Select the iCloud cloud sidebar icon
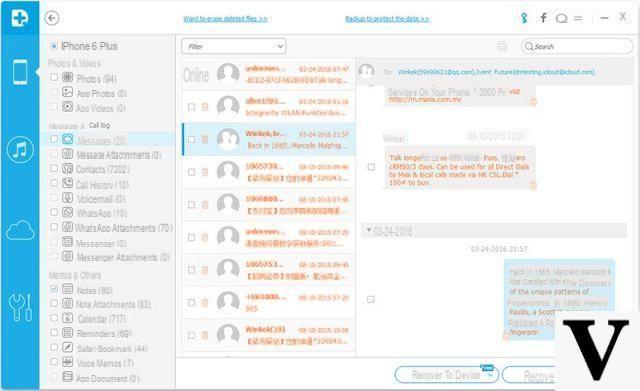This screenshot has height=391, width=640. [x=20, y=231]
